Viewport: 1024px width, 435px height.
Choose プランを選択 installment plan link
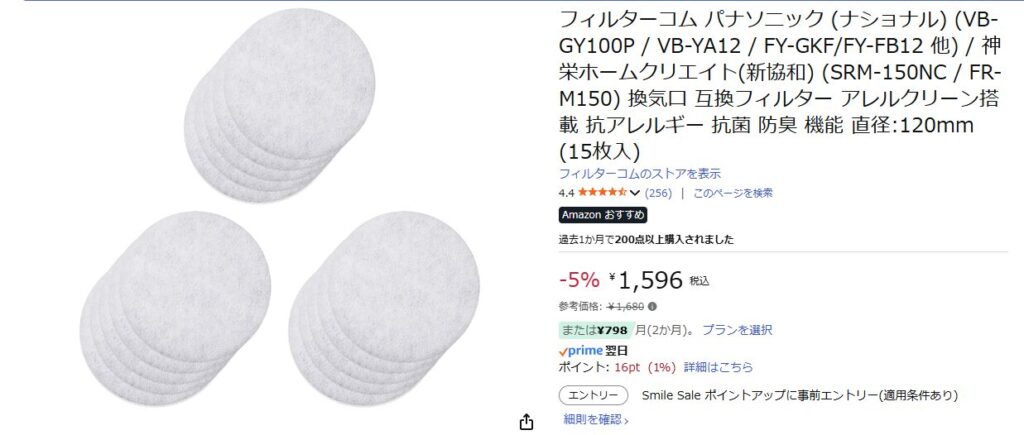(x=737, y=330)
